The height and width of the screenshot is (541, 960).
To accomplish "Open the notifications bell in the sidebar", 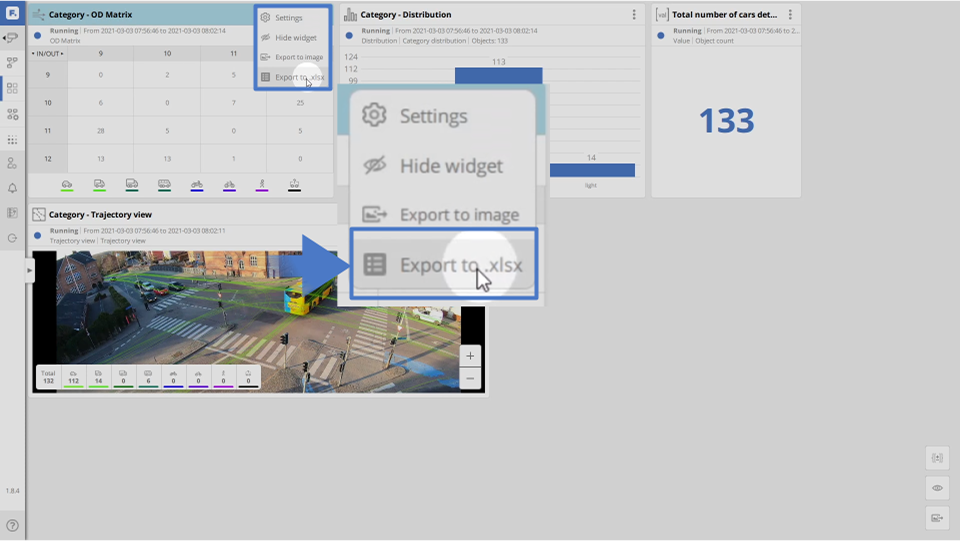I will tap(12, 188).
